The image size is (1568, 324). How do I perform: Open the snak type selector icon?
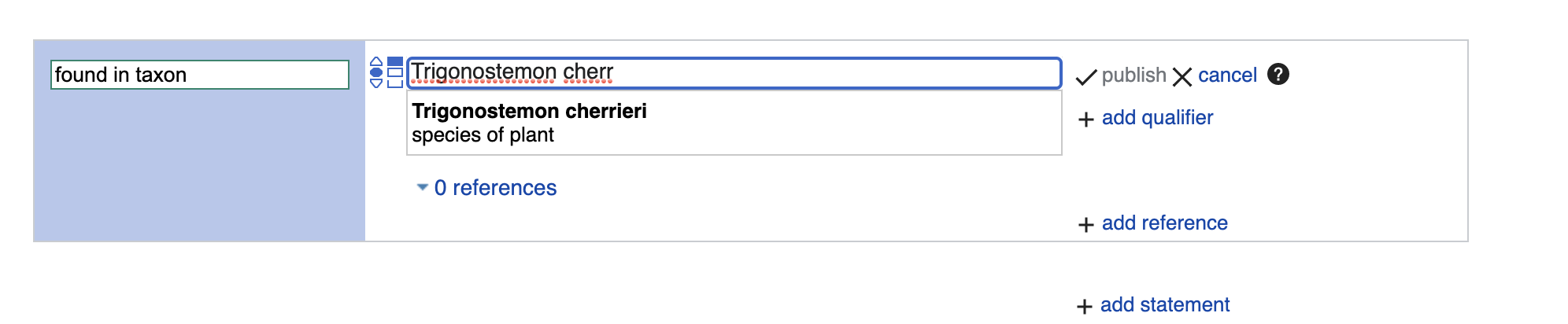(395, 72)
